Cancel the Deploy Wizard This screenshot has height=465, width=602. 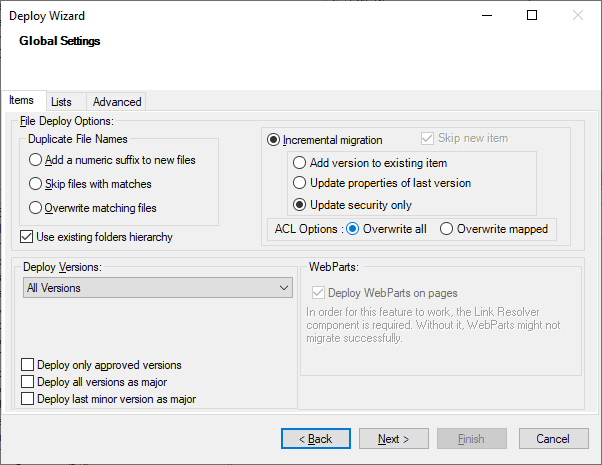554,439
